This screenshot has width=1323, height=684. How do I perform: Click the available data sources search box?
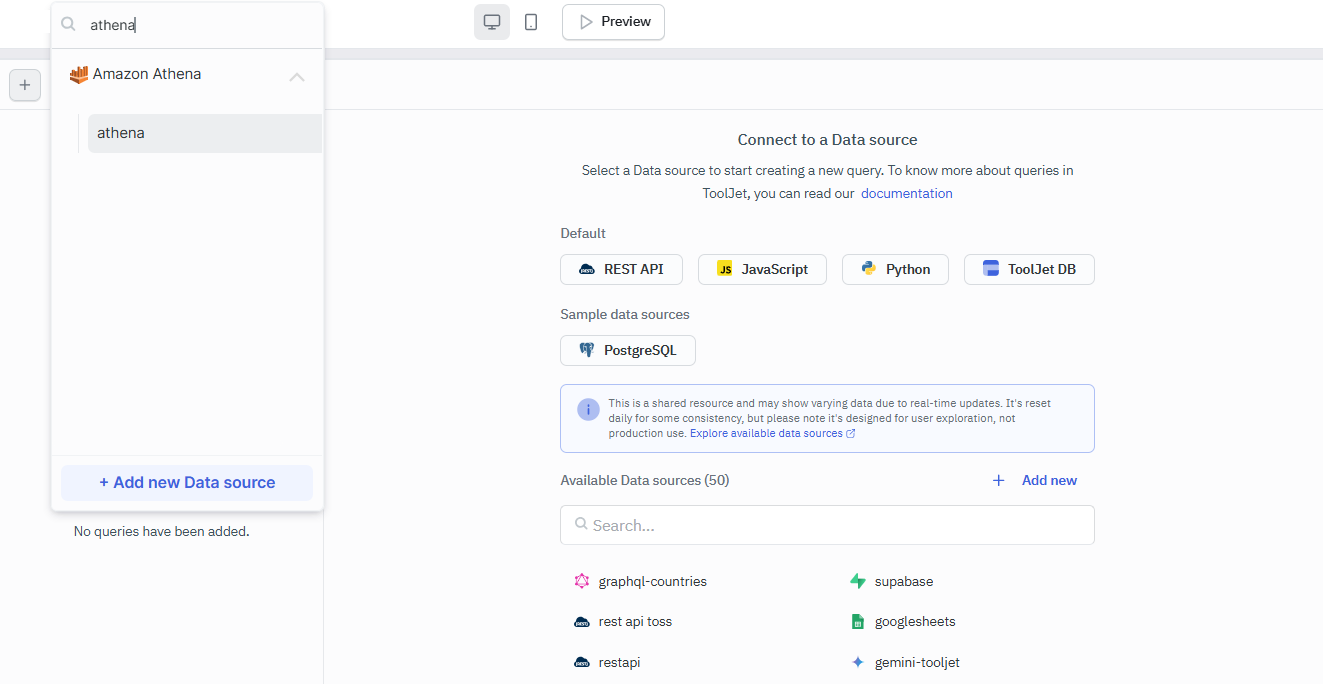[x=827, y=525]
